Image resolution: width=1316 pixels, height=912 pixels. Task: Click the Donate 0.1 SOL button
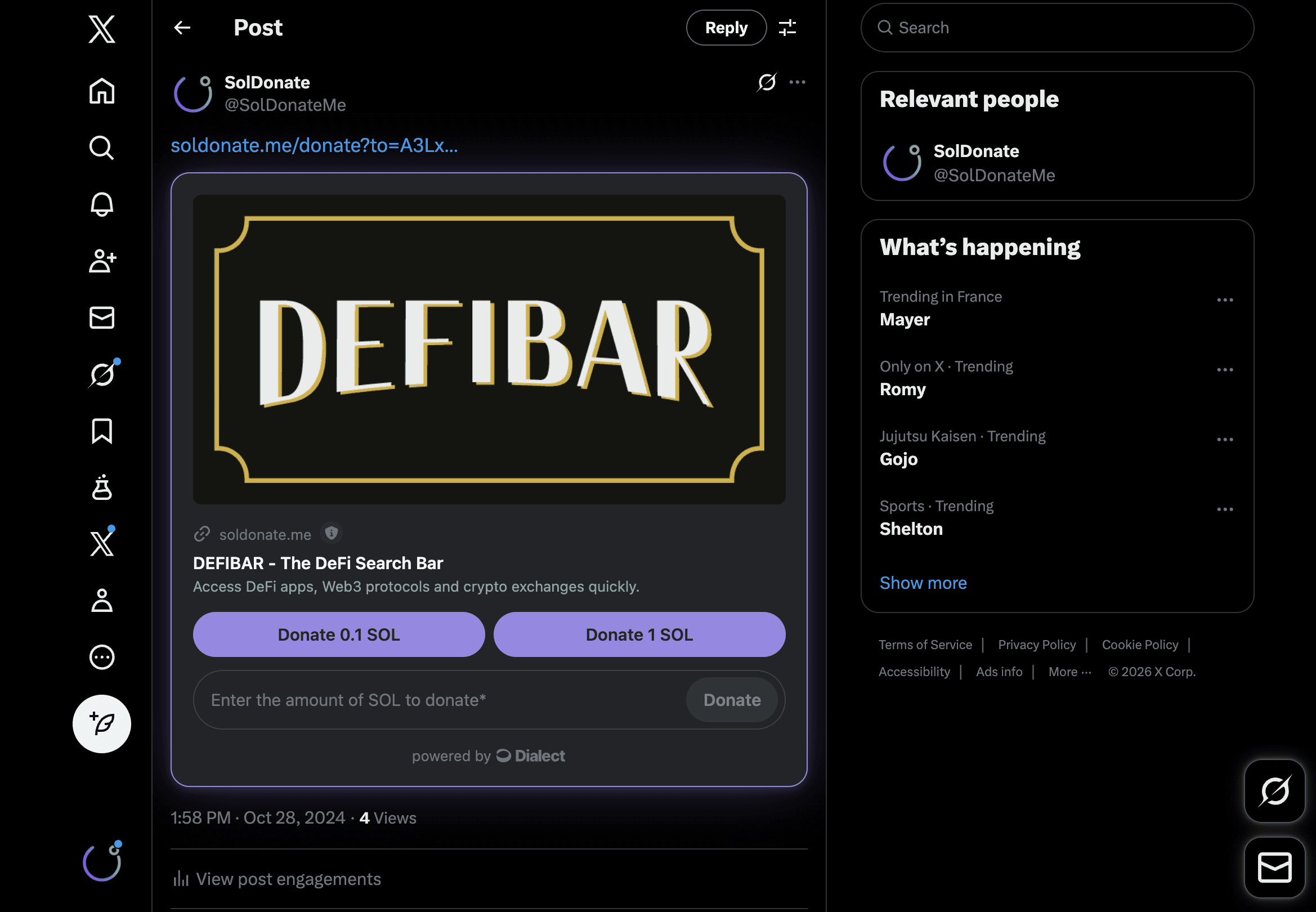pyautogui.click(x=339, y=634)
